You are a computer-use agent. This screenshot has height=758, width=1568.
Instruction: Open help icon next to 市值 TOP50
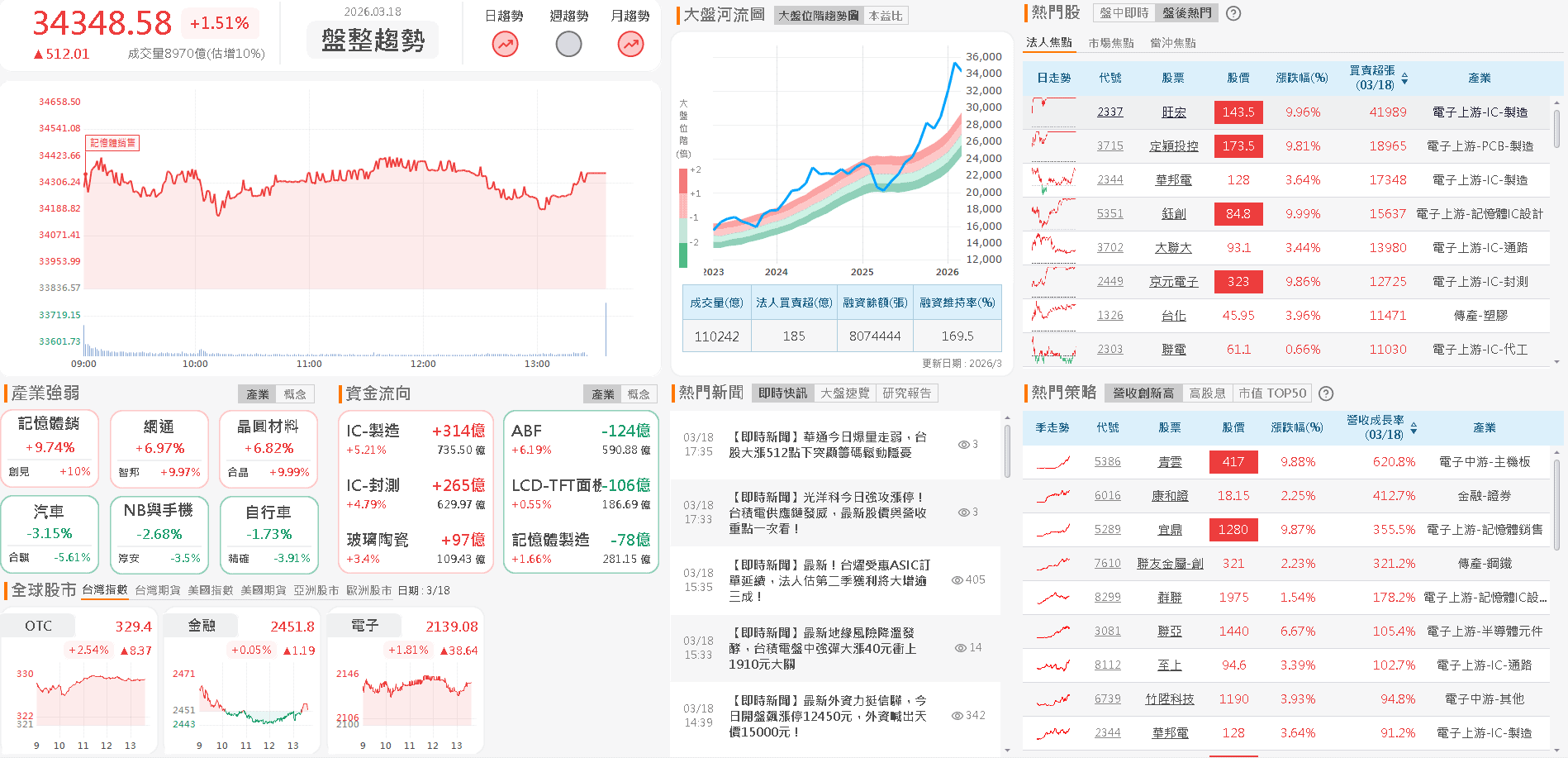pyautogui.click(x=1326, y=393)
